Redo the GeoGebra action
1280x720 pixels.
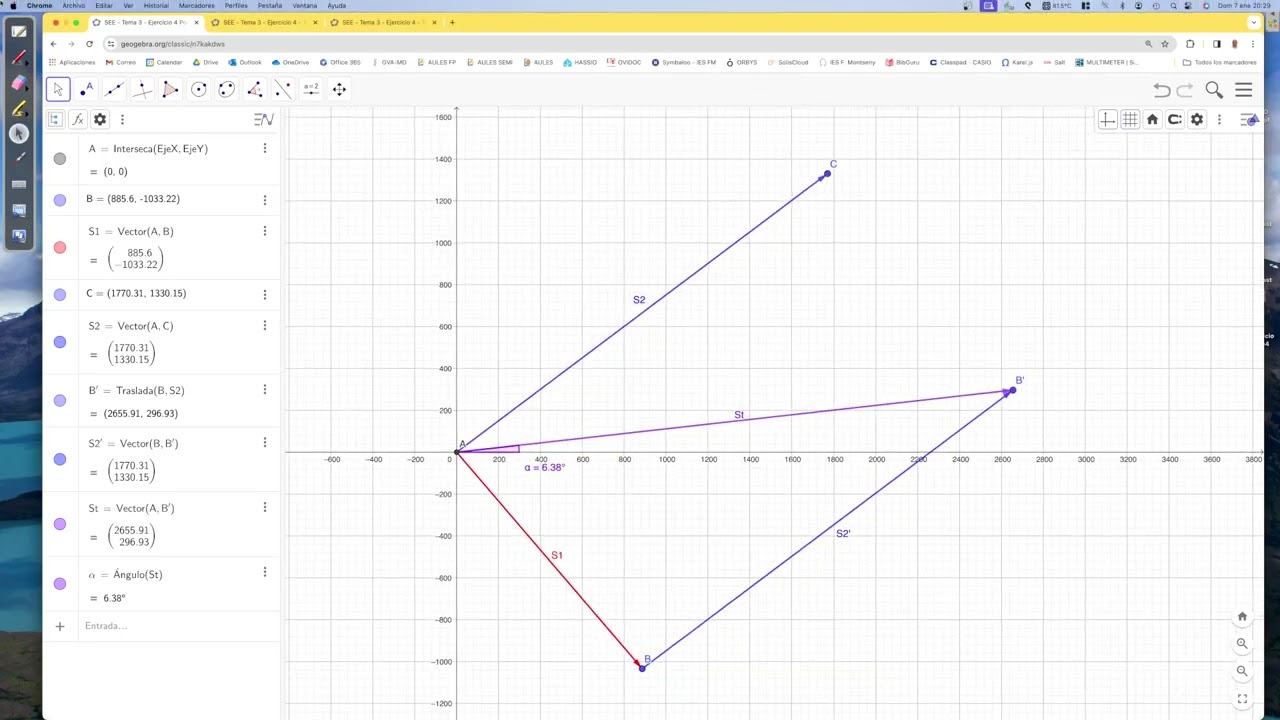click(1185, 90)
